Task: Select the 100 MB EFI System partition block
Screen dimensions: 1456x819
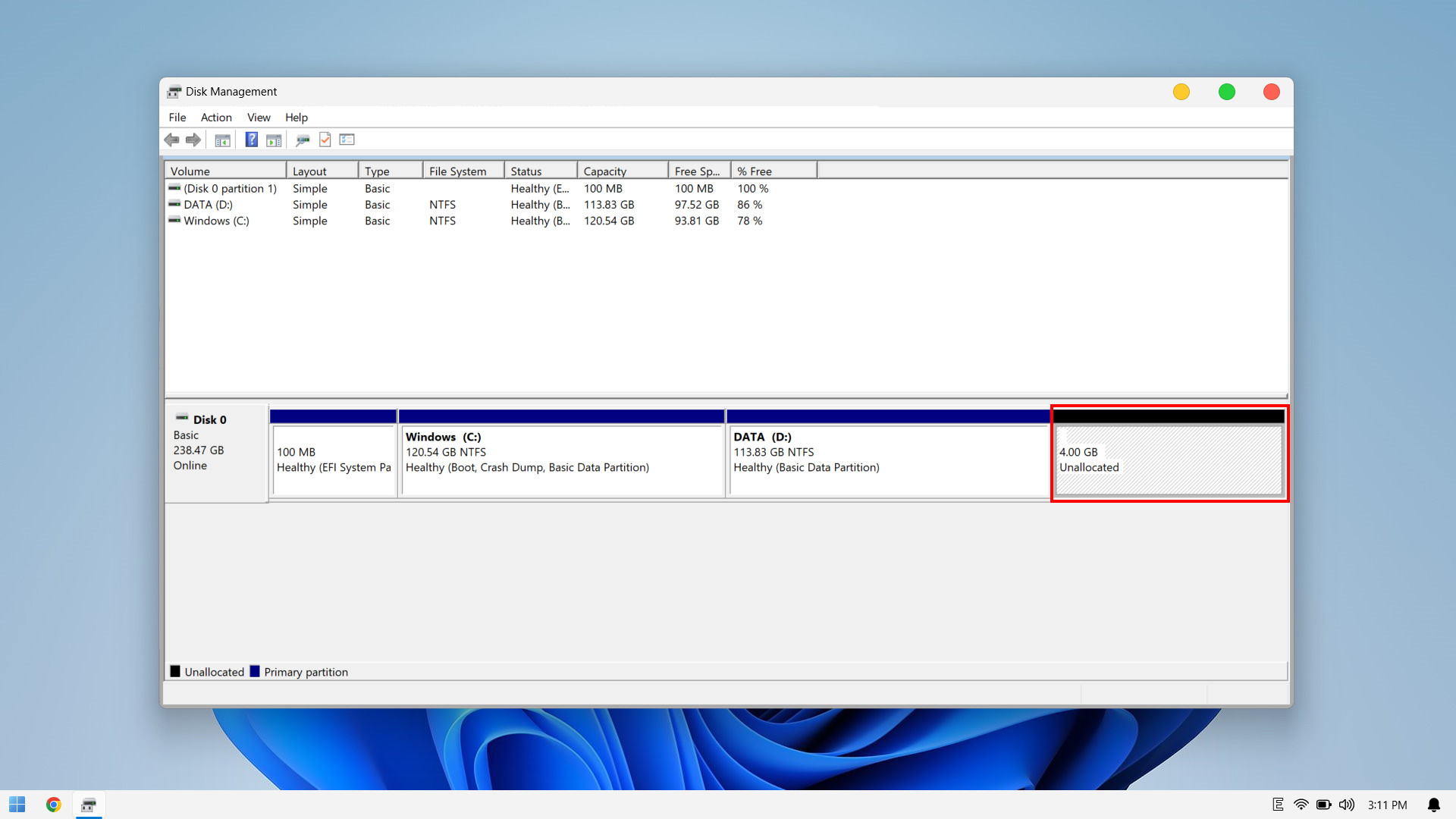Action: click(334, 460)
